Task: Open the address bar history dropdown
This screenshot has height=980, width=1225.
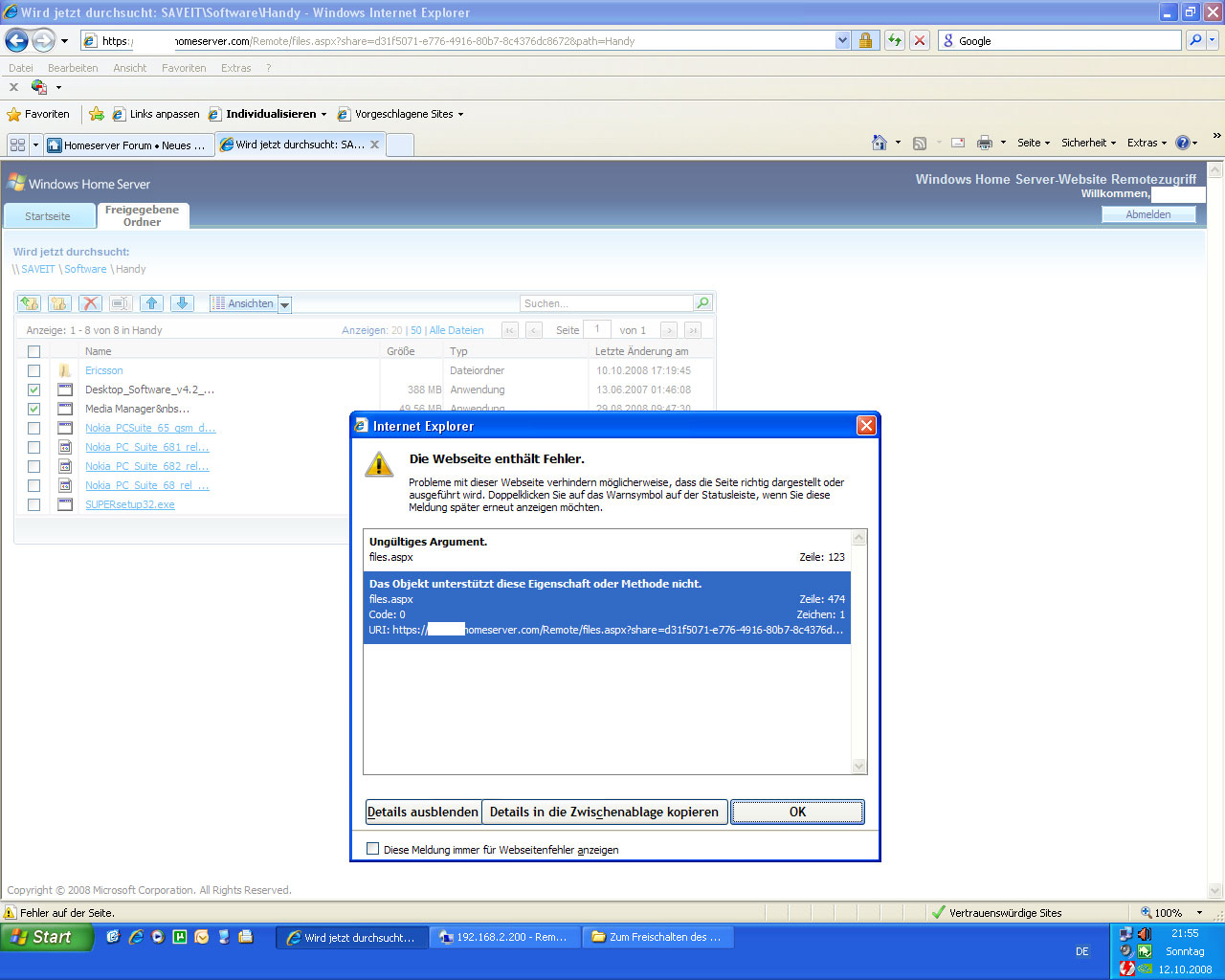Action: click(x=842, y=40)
